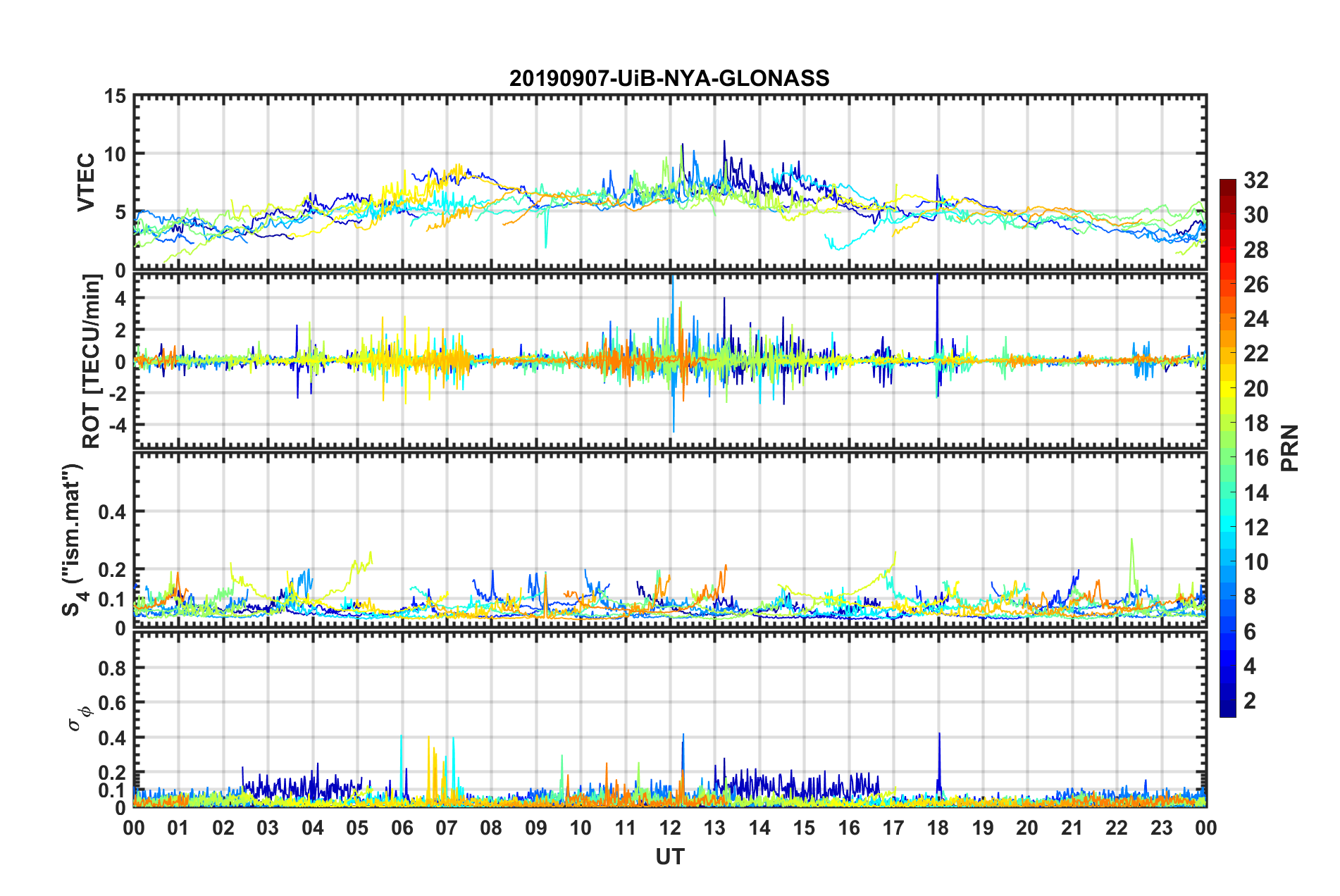
Task: Click UT axis tick label 13
Action: click(714, 828)
